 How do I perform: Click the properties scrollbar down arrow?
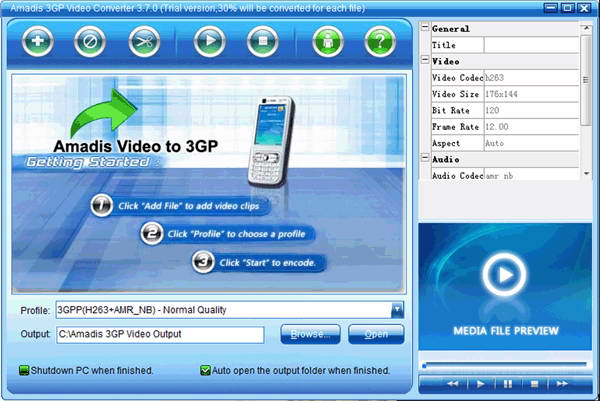(x=586, y=173)
